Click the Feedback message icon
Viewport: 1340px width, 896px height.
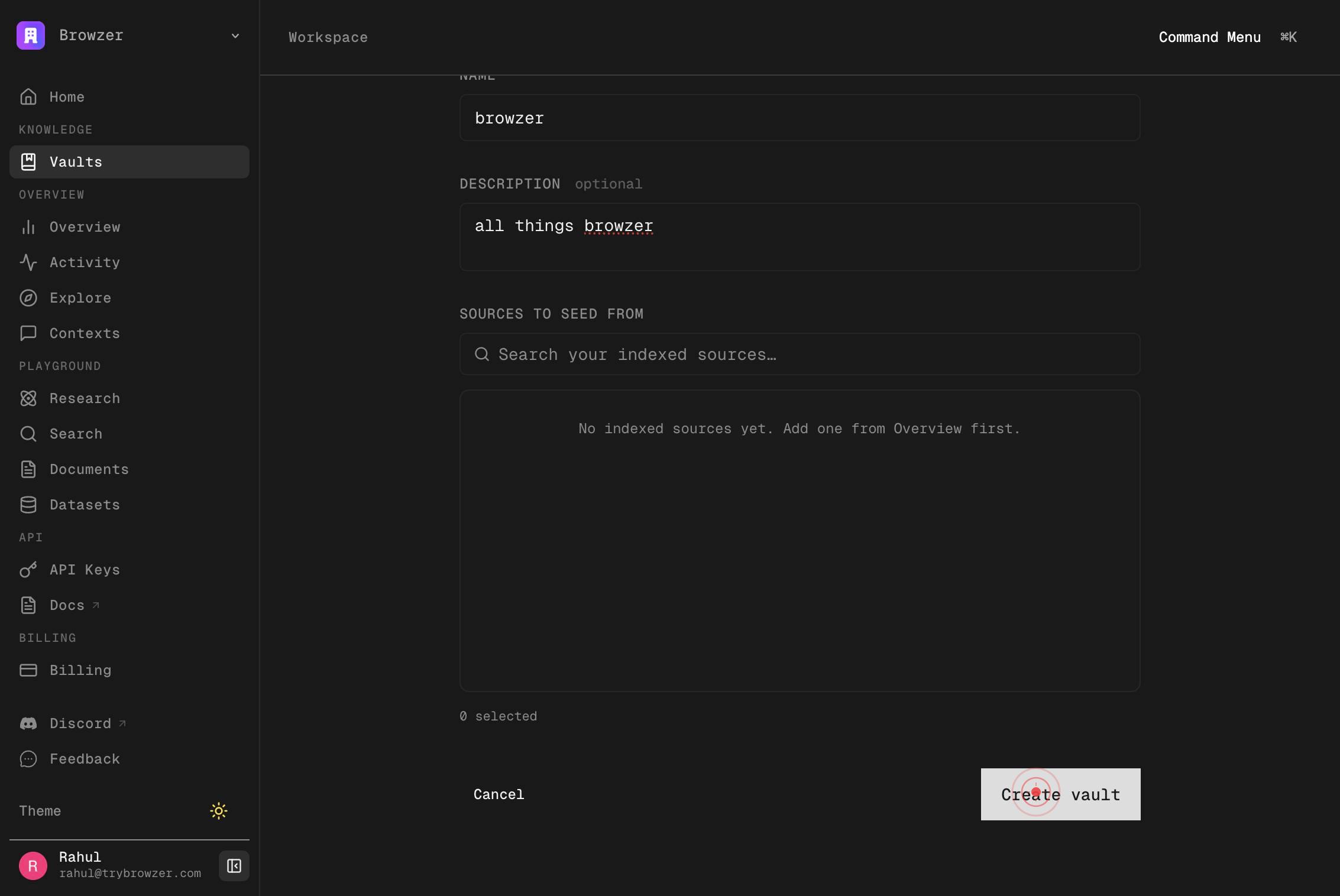28,759
